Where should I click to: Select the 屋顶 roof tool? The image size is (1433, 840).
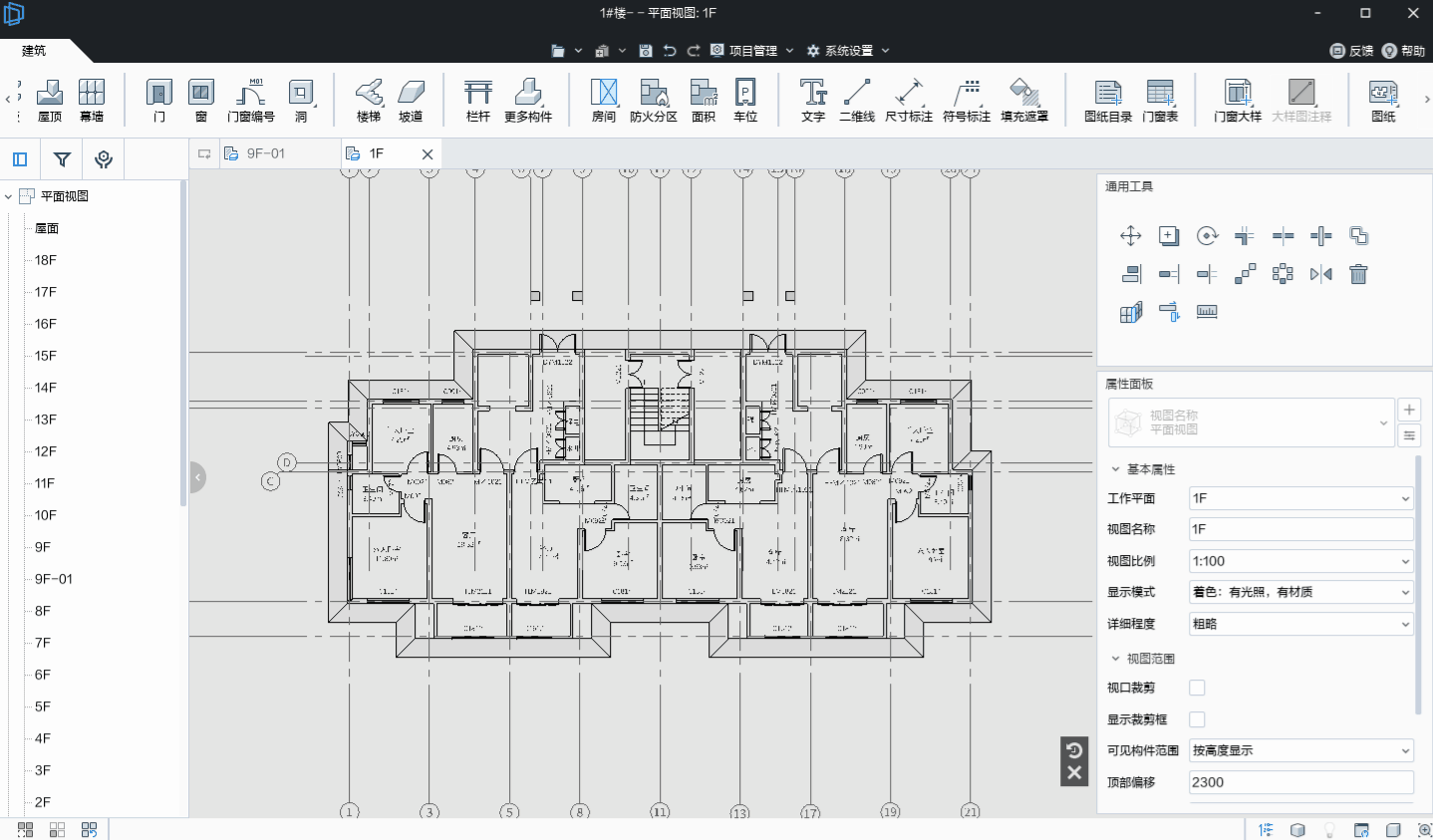[50, 101]
